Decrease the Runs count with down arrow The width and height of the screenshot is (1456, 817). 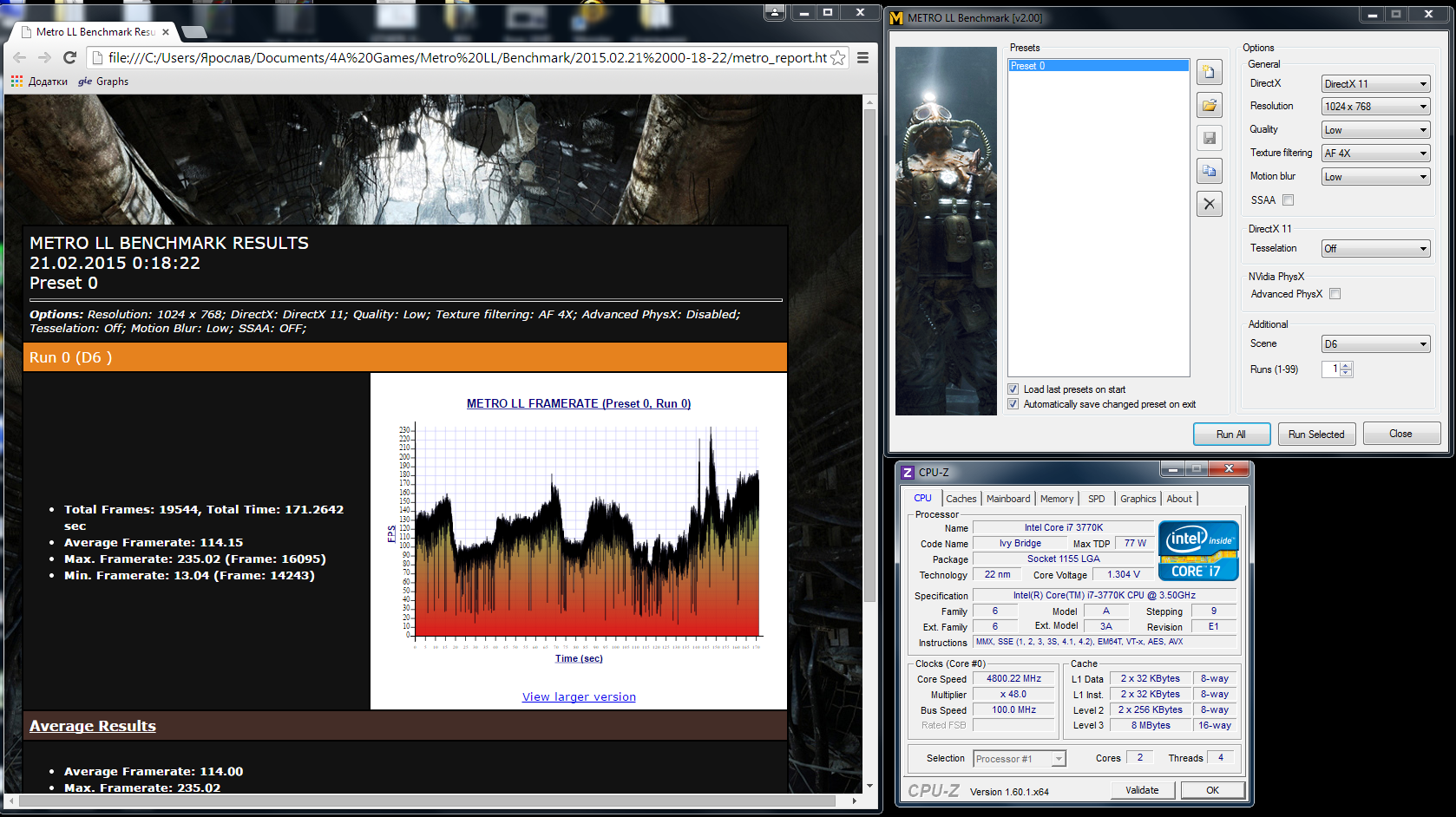click(x=1346, y=373)
